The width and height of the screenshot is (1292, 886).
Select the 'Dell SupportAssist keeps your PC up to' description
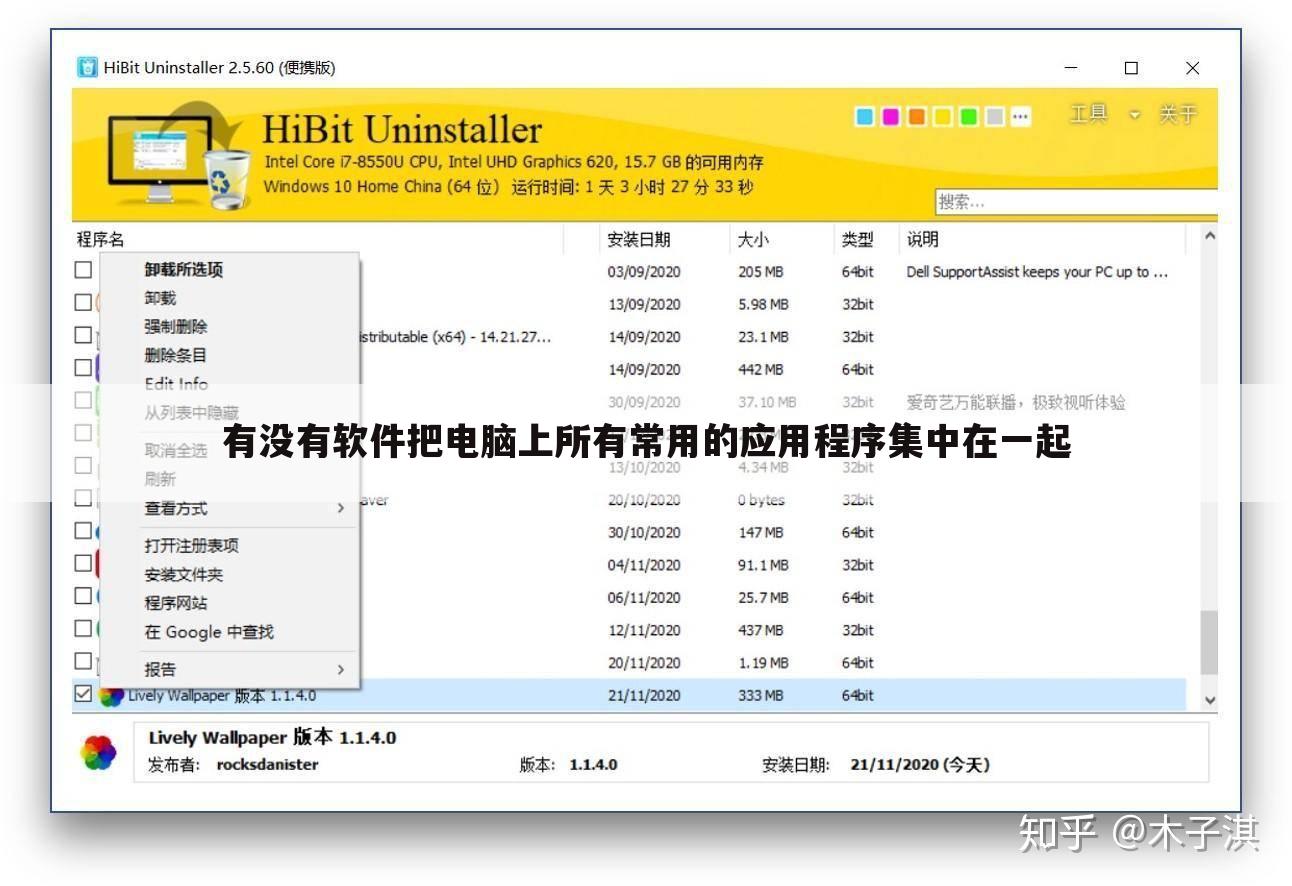(x=1037, y=272)
